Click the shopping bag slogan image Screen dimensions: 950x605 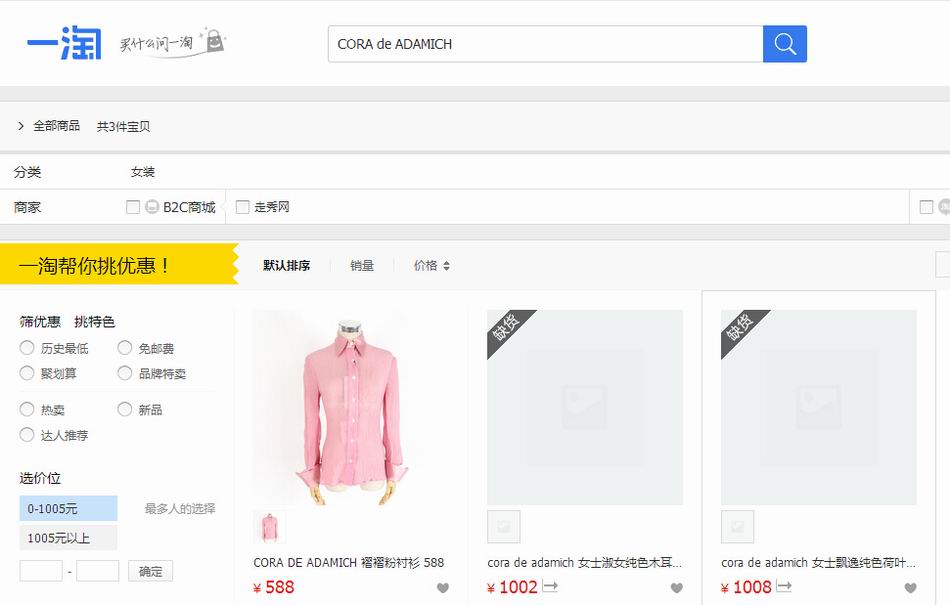(172, 42)
